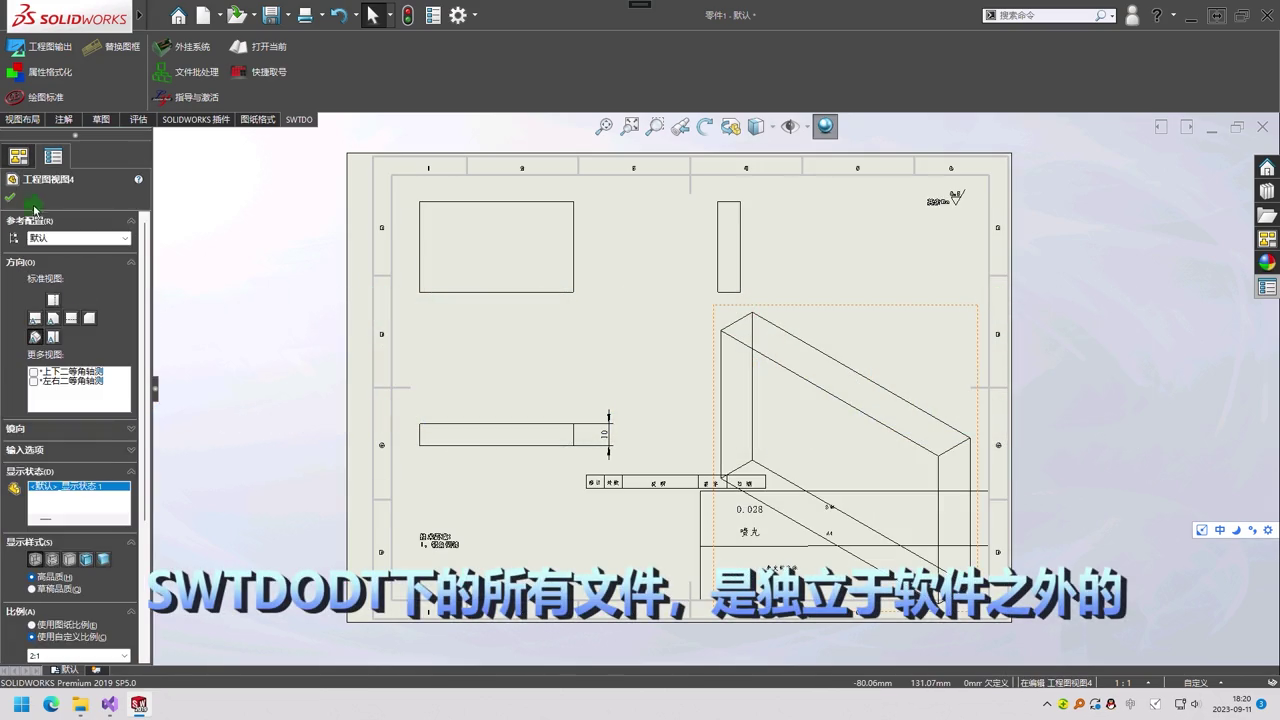The width and height of the screenshot is (1280, 720).
Task: Select the isometric standard view icon
Action: pos(35,338)
